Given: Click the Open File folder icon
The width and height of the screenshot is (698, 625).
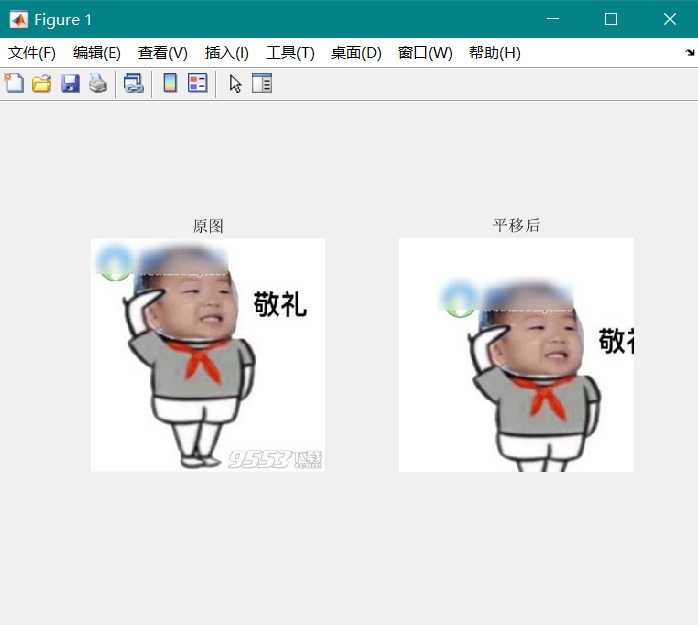Looking at the screenshot, I should (42, 84).
